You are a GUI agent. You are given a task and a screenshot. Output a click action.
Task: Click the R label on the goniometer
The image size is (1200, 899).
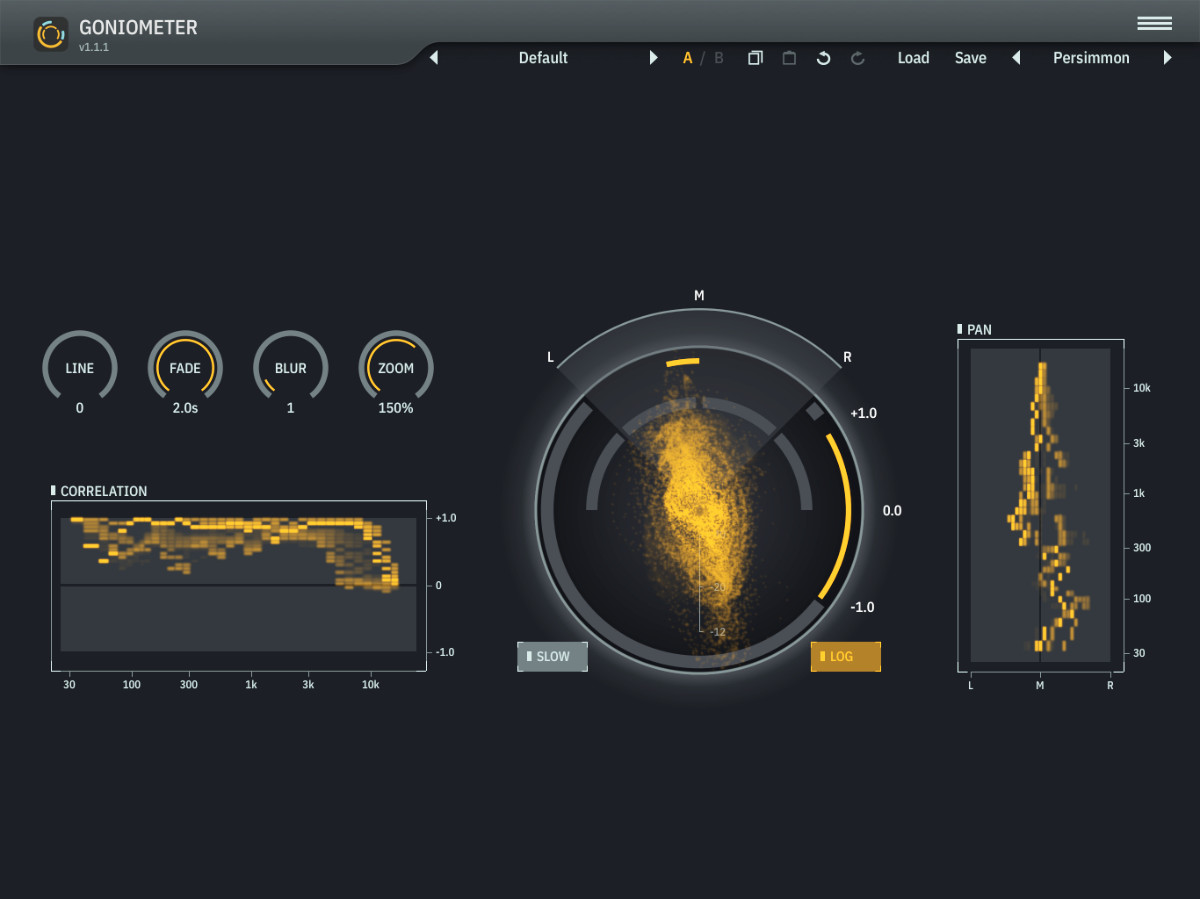[847, 357]
